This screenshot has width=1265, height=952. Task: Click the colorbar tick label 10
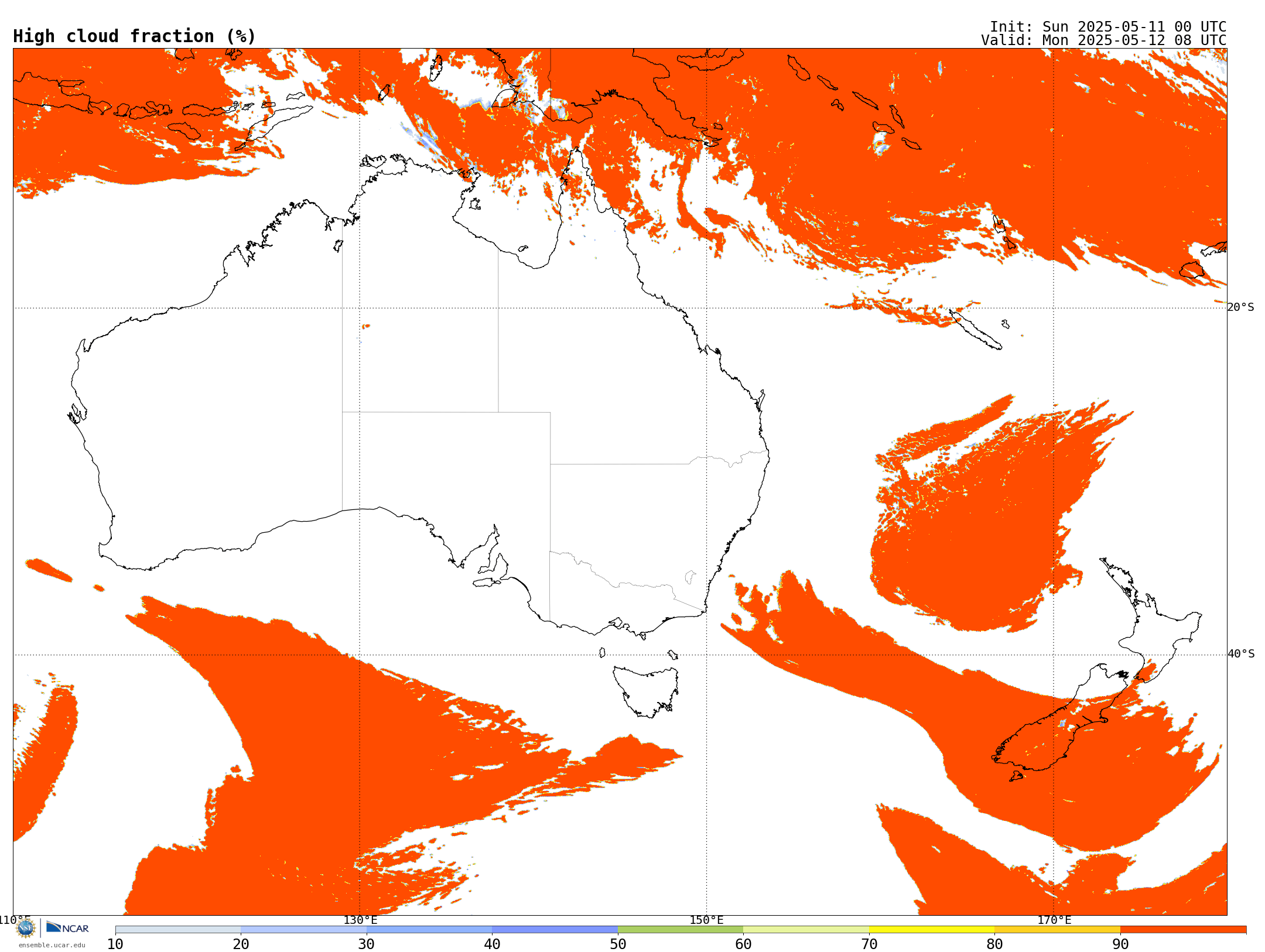tap(115, 944)
